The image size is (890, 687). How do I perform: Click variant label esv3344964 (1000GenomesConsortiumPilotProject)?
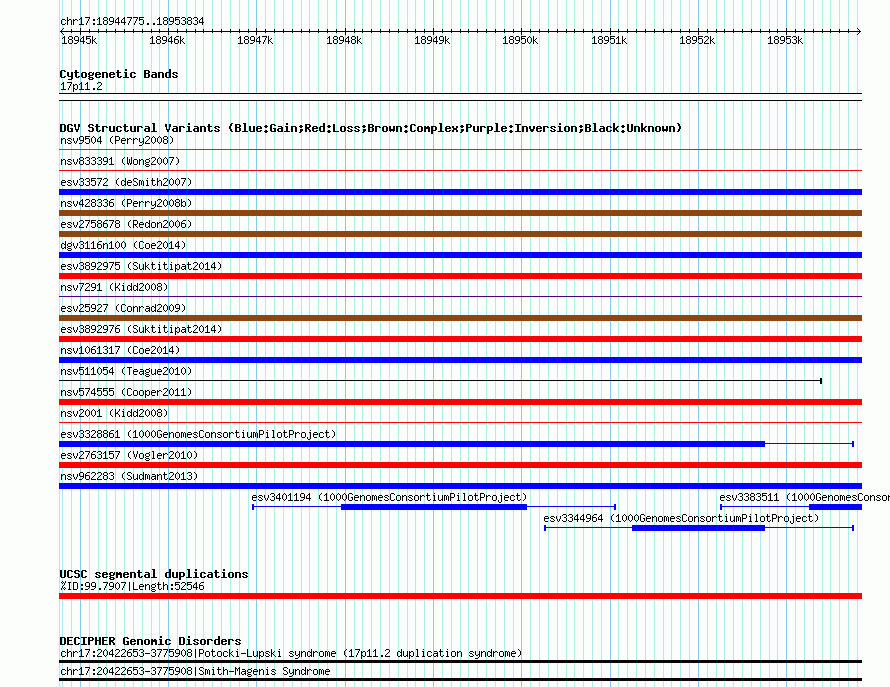tap(681, 518)
